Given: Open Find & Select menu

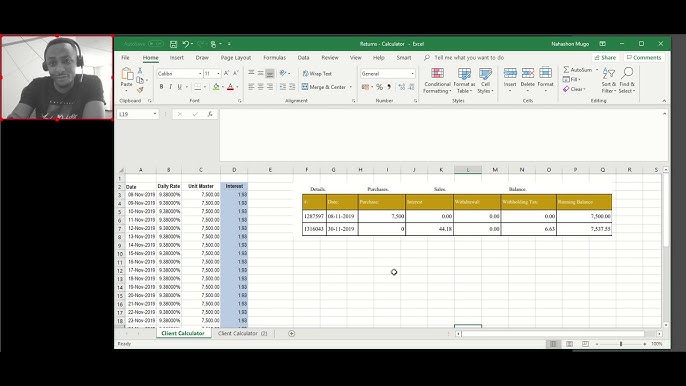Looking at the screenshot, I should (627, 81).
